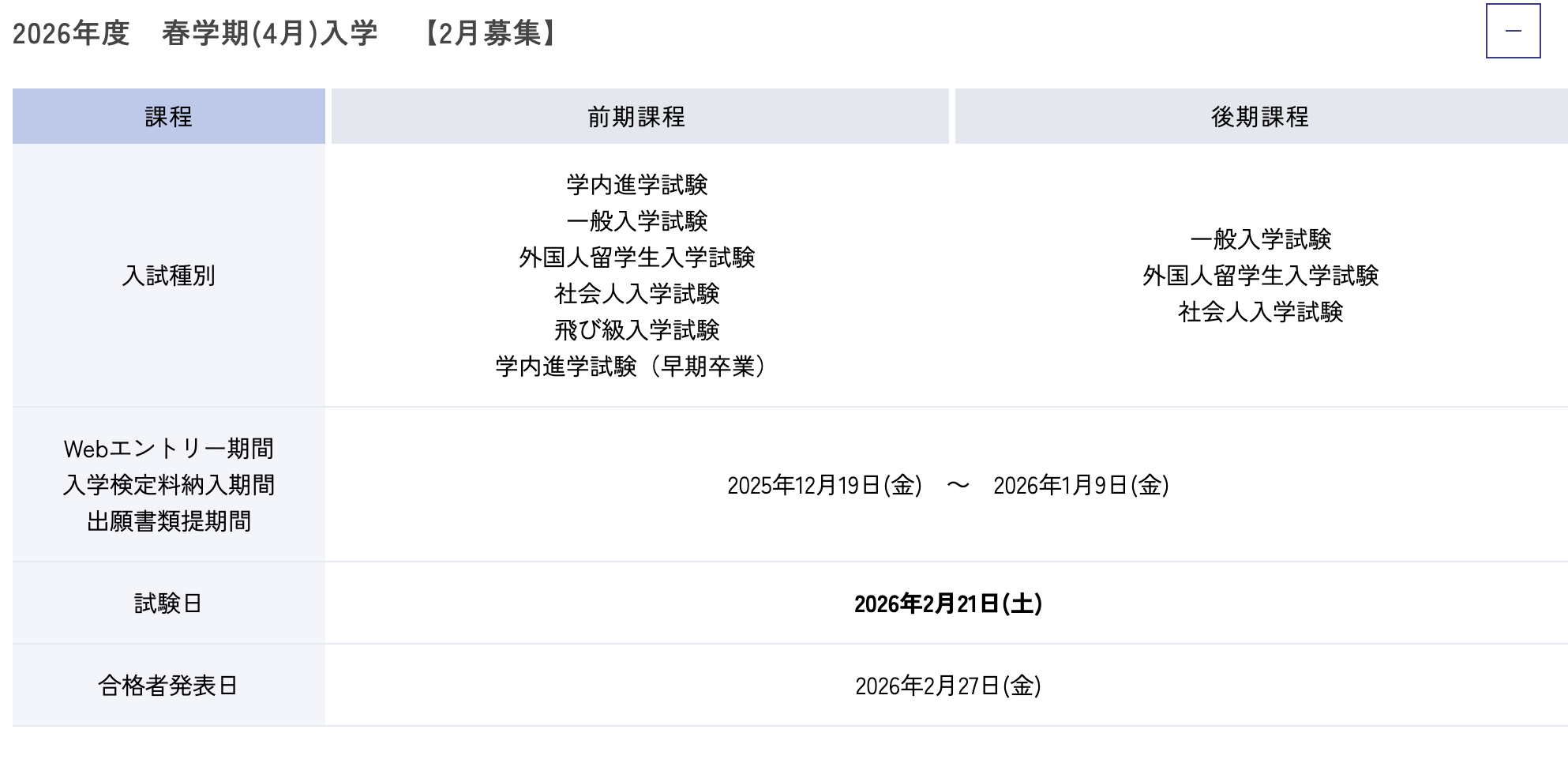Click the results date 2026年2月27日(金)
Viewport: 1568px width, 763px height.
947,686
